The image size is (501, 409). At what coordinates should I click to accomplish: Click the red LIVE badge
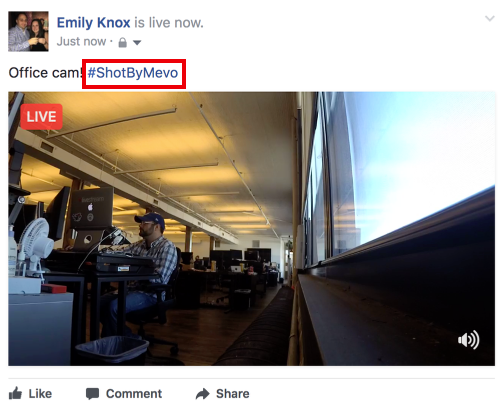(x=41, y=117)
